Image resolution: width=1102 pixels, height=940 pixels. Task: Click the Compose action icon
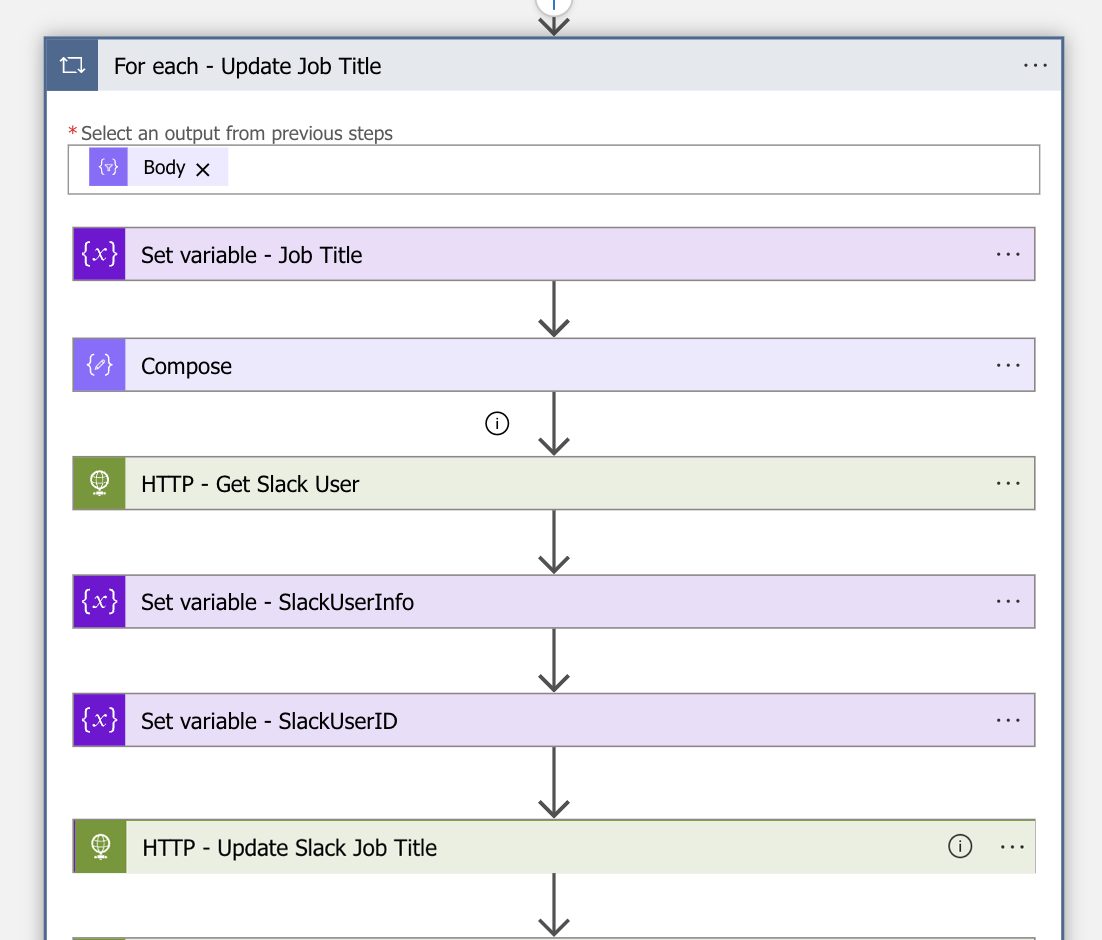99,365
